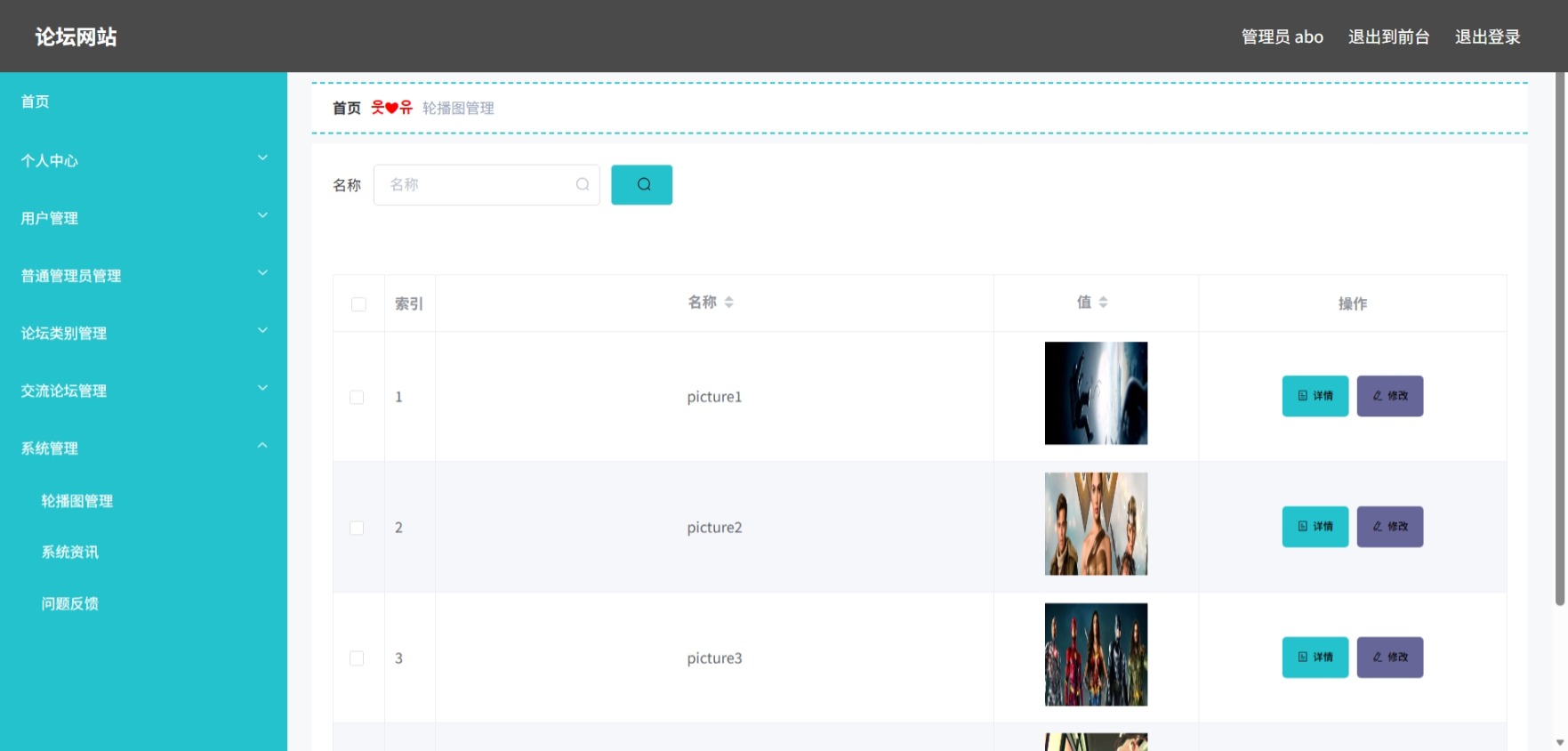Select the 个人中心 sidebar menu label

click(50, 161)
